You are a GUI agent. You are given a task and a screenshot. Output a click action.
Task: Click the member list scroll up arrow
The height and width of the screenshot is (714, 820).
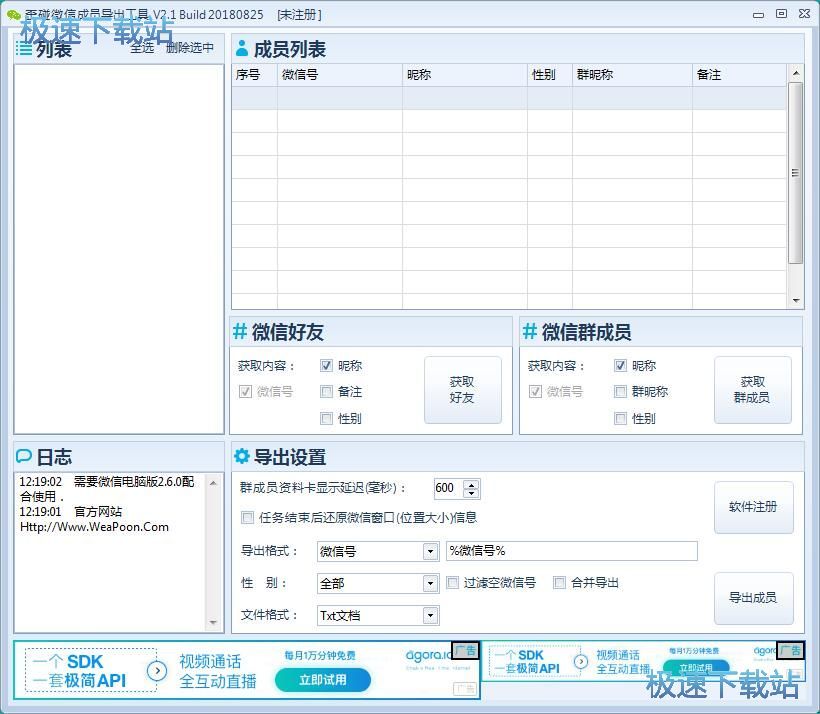pyautogui.click(x=795, y=73)
